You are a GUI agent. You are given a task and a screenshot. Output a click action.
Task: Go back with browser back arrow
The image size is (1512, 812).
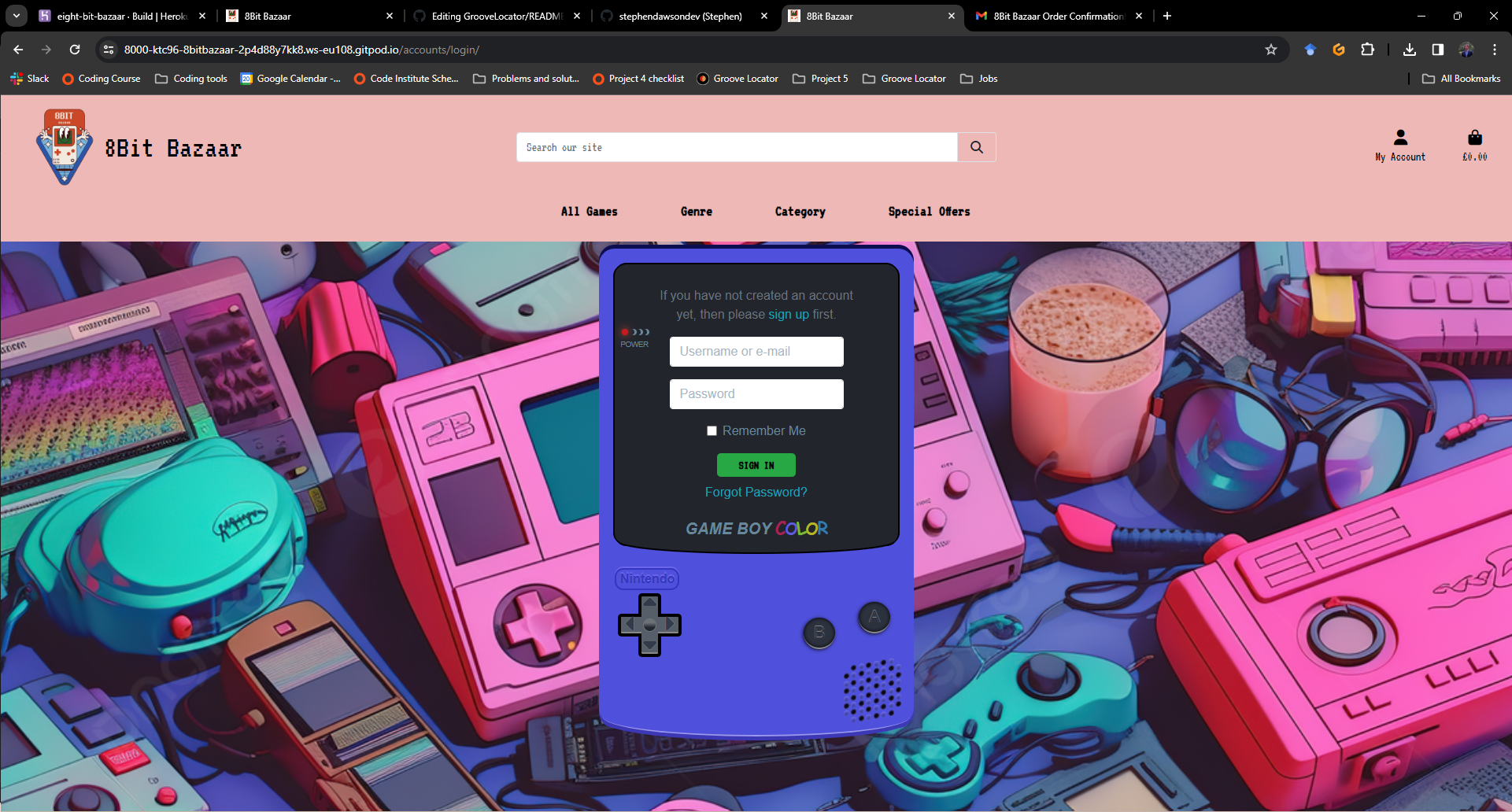click(18, 50)
